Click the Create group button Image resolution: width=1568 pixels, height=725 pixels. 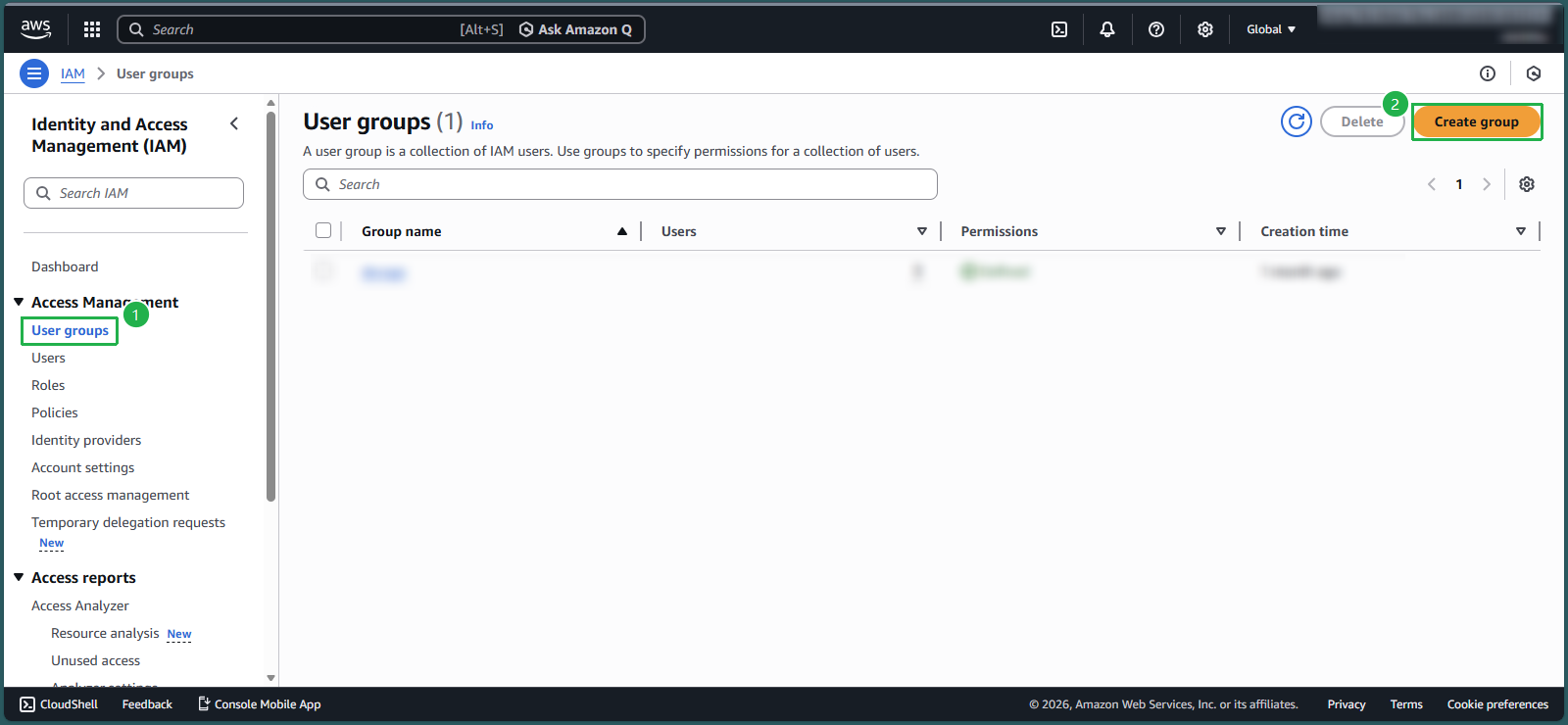tap(1476, 121)
